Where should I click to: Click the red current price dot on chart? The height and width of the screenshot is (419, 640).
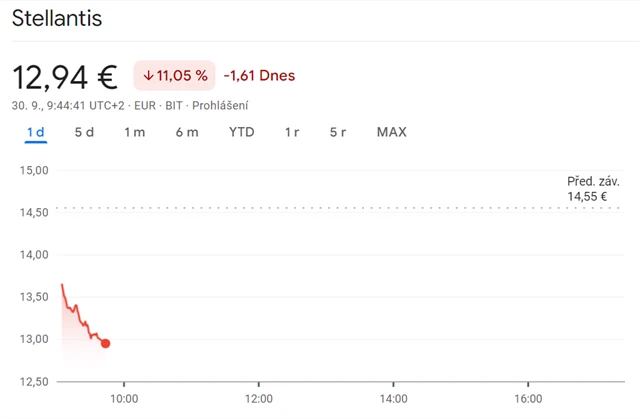pos(106,344)
